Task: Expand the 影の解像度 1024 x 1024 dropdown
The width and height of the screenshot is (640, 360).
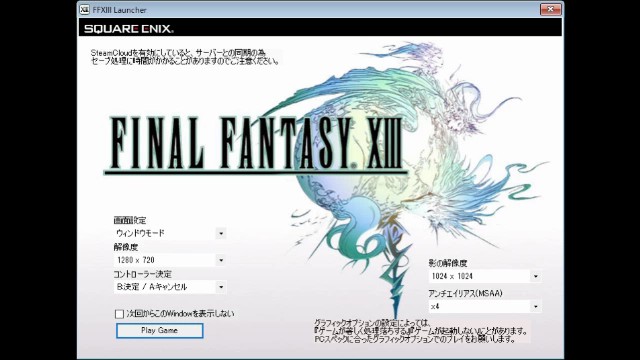Action: (x=485, y=276)
